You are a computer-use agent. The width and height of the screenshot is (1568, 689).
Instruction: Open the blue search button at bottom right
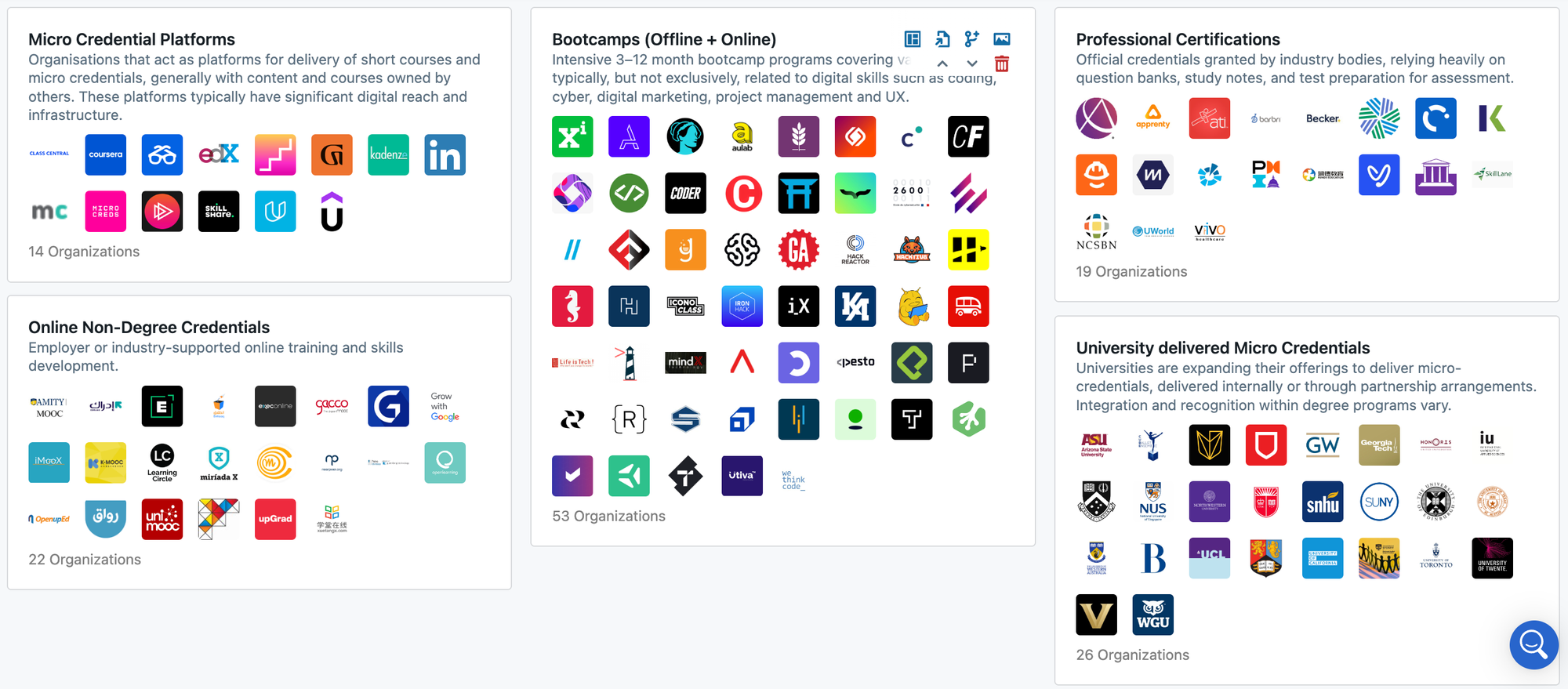1534,644
